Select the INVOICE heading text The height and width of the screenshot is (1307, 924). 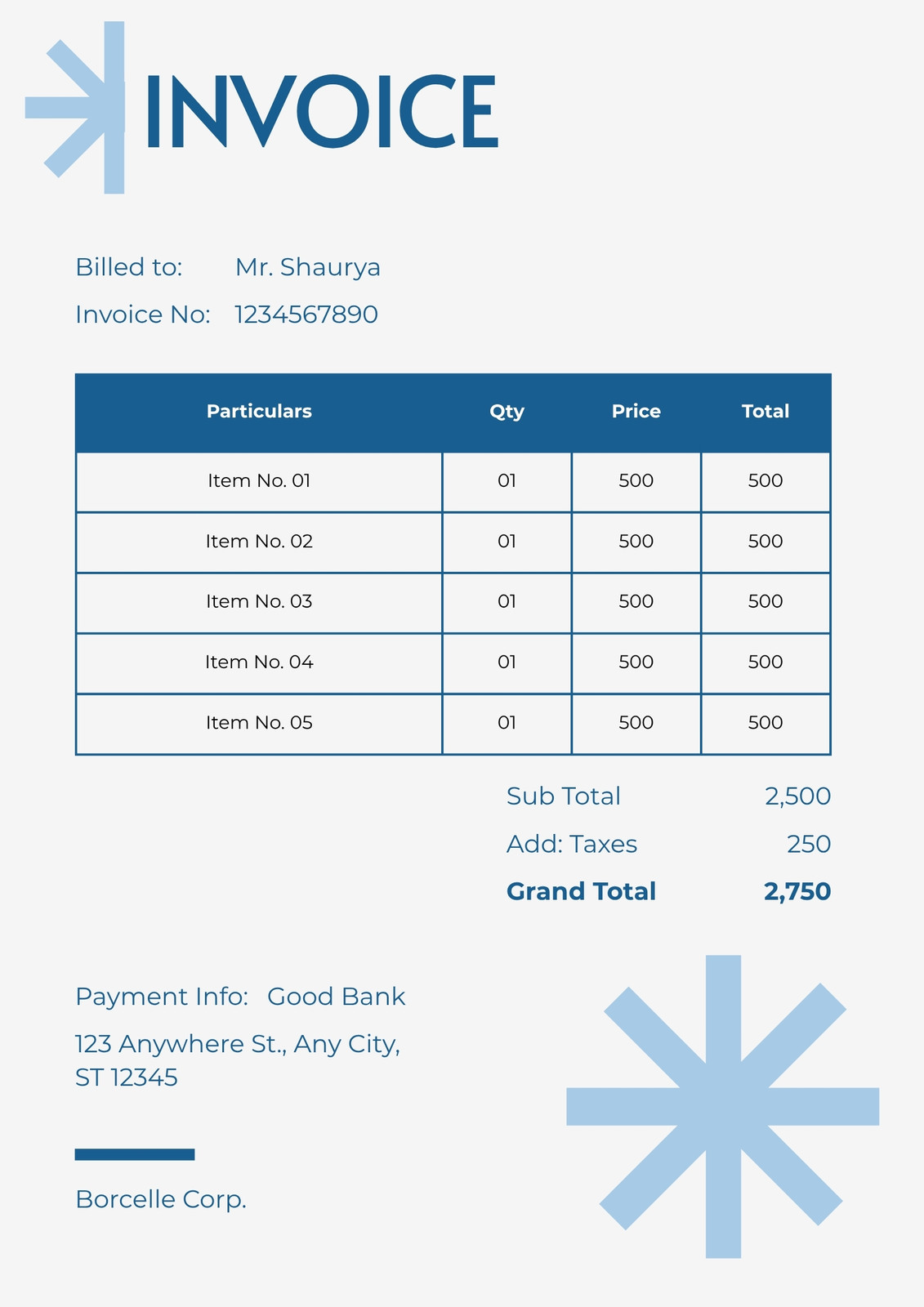click(x=322, y=111)
